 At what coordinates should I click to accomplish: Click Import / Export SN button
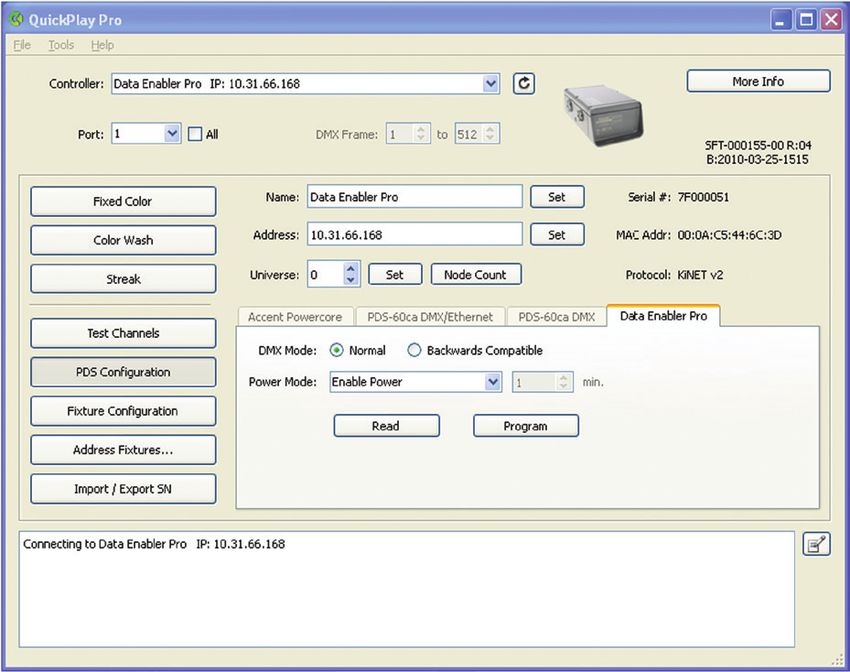(123, 489)
